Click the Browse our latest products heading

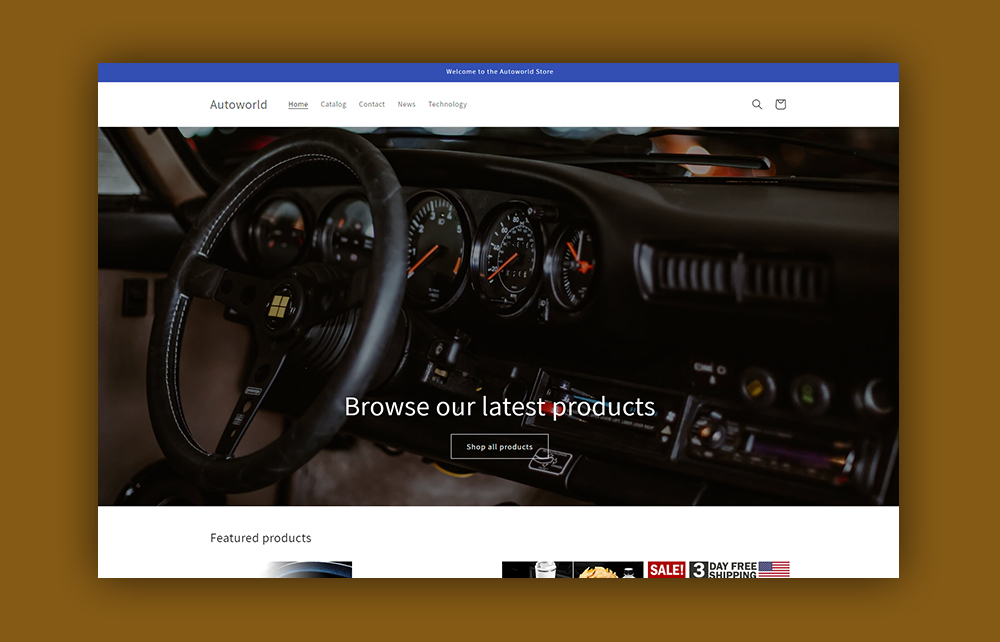click(499, 406)
